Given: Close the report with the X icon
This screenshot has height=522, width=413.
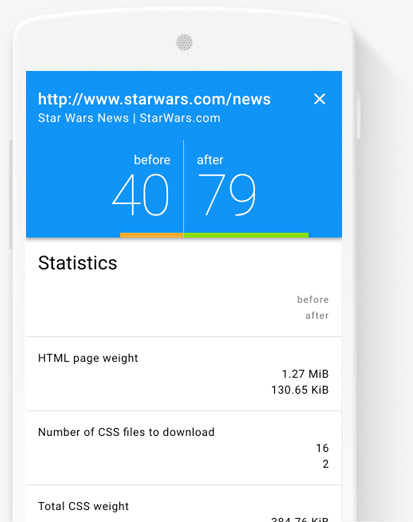Looking at the screenshot, I should click(319, 99).
